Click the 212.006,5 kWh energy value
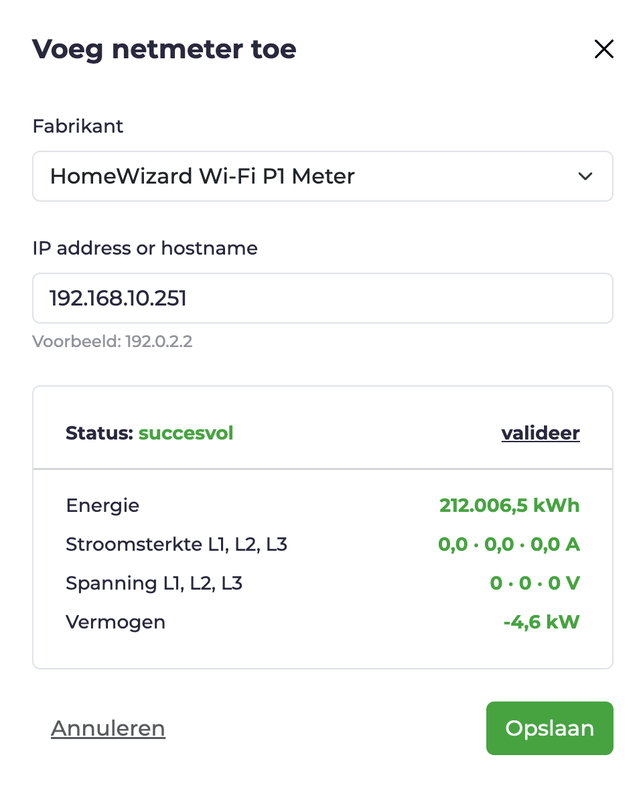 509,505
